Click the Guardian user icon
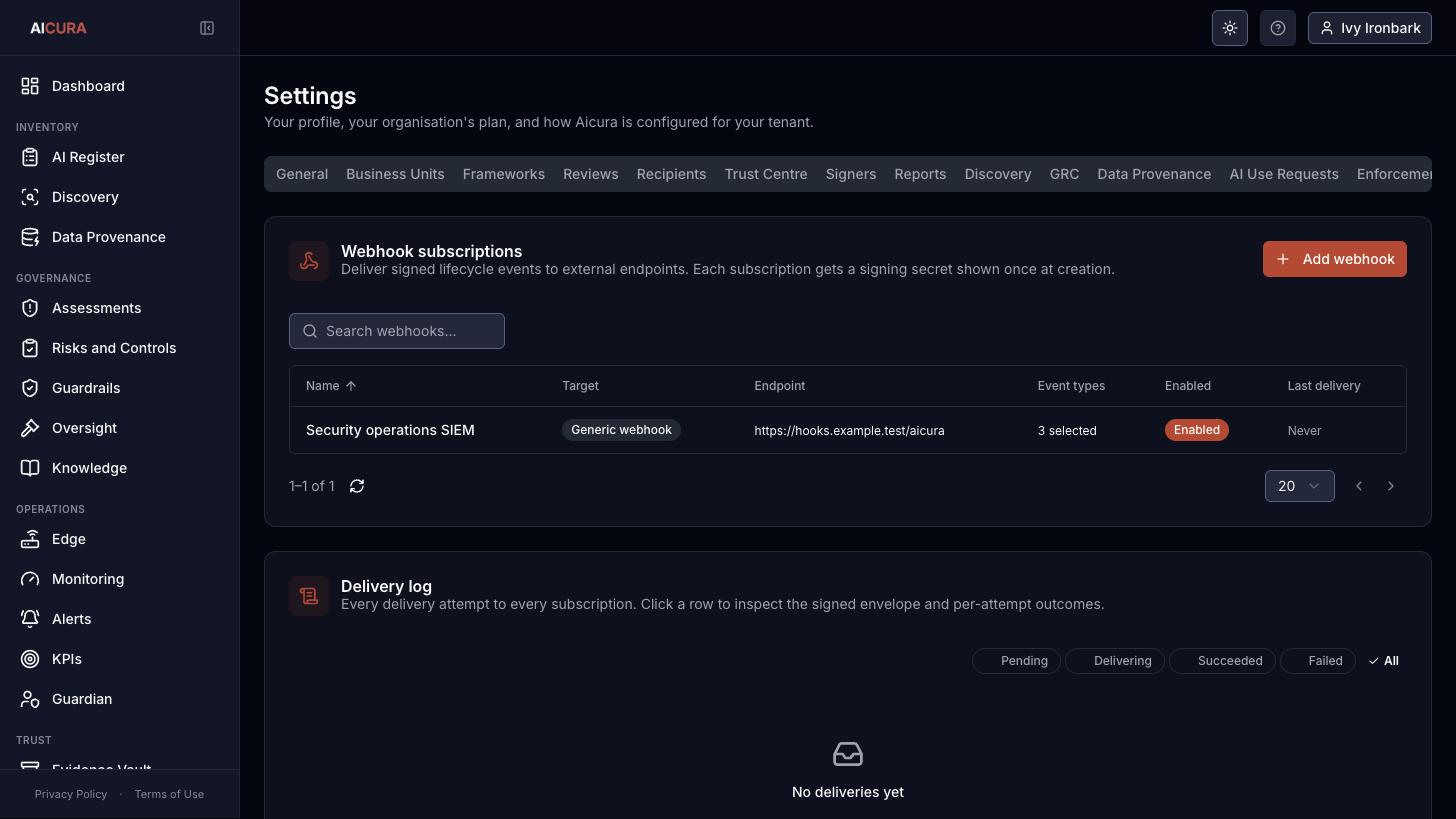This screenshot has height=819, width=1456. click(x=30, y=699)
